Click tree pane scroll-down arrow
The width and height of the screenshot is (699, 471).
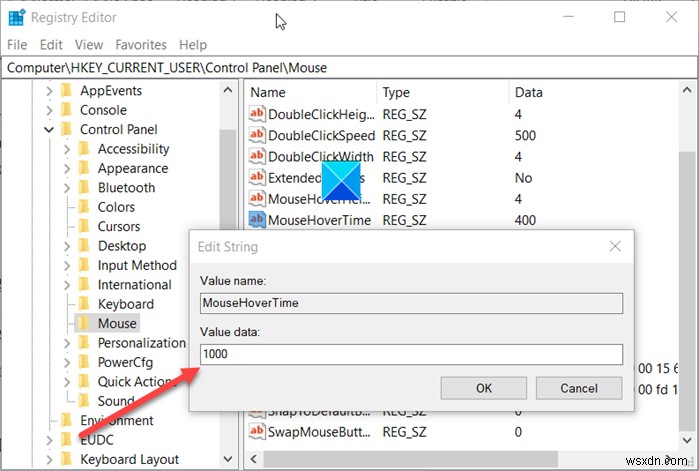point(228,459)
